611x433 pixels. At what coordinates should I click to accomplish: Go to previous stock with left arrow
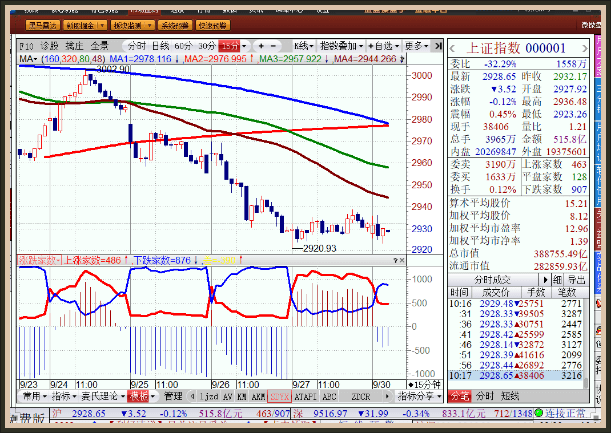click(452, 49)
